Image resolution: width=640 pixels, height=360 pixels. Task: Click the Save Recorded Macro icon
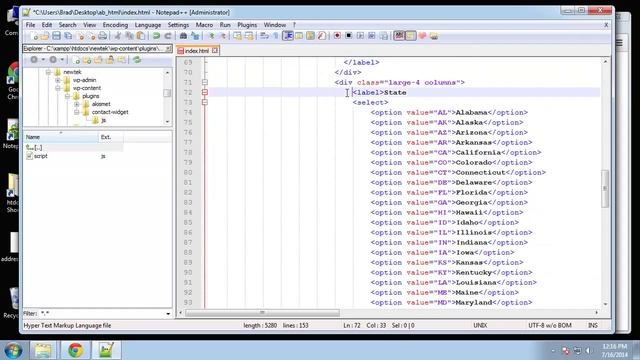click(x=384, y=36)
